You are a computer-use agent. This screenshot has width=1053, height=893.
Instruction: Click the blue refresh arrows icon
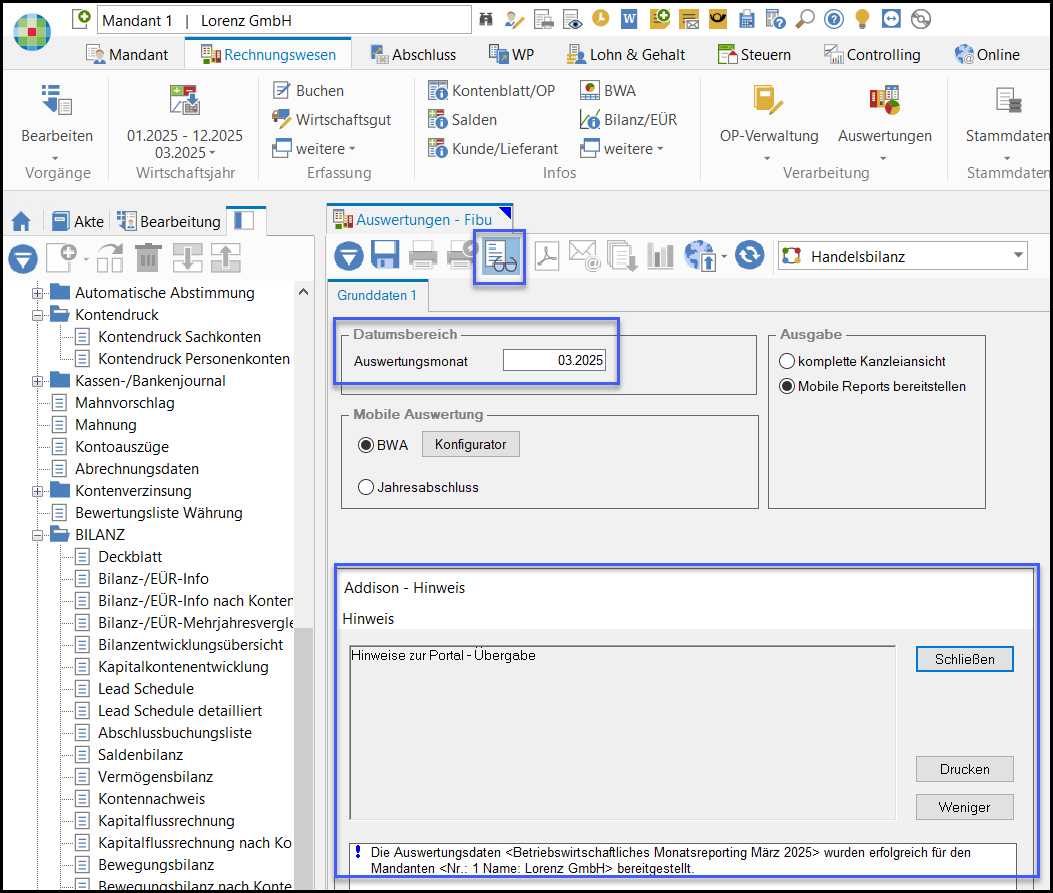point(749,256)
